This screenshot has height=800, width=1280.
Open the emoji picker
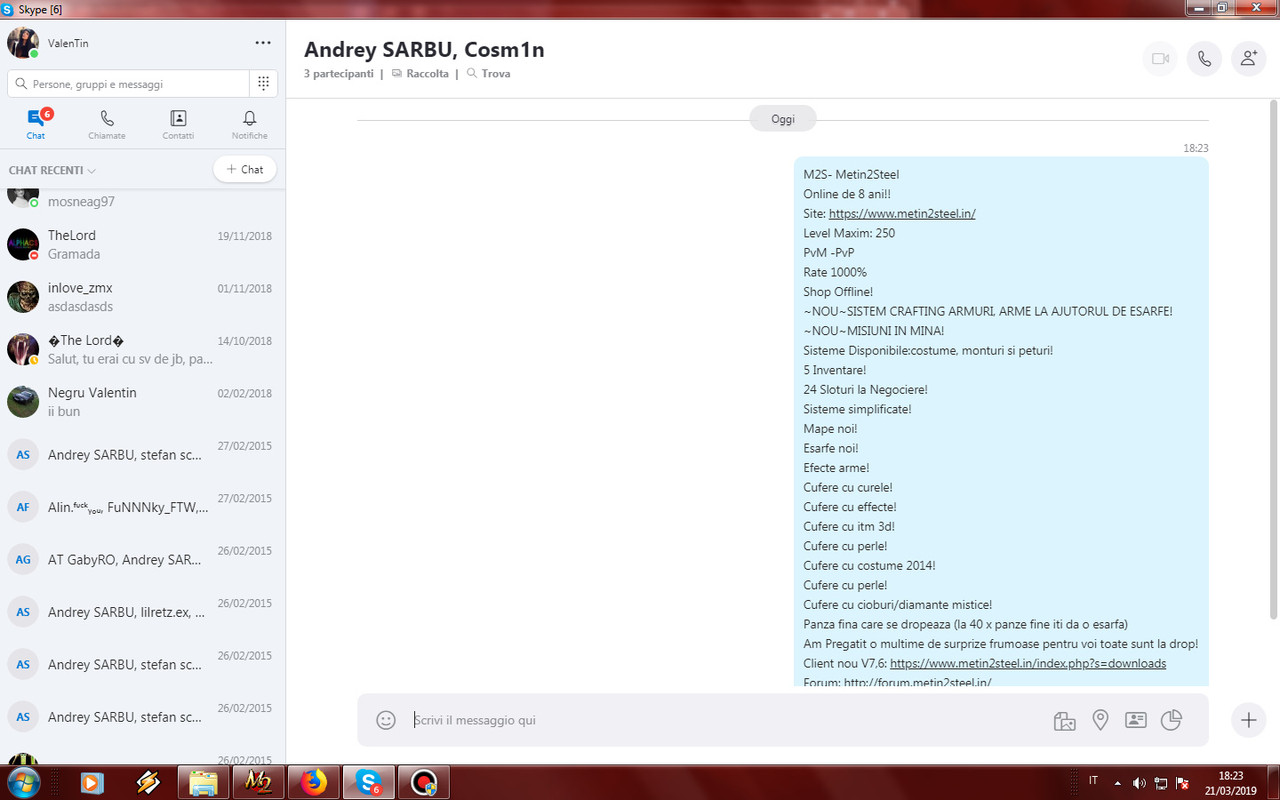pyautogui.click(x=386, y=720)
